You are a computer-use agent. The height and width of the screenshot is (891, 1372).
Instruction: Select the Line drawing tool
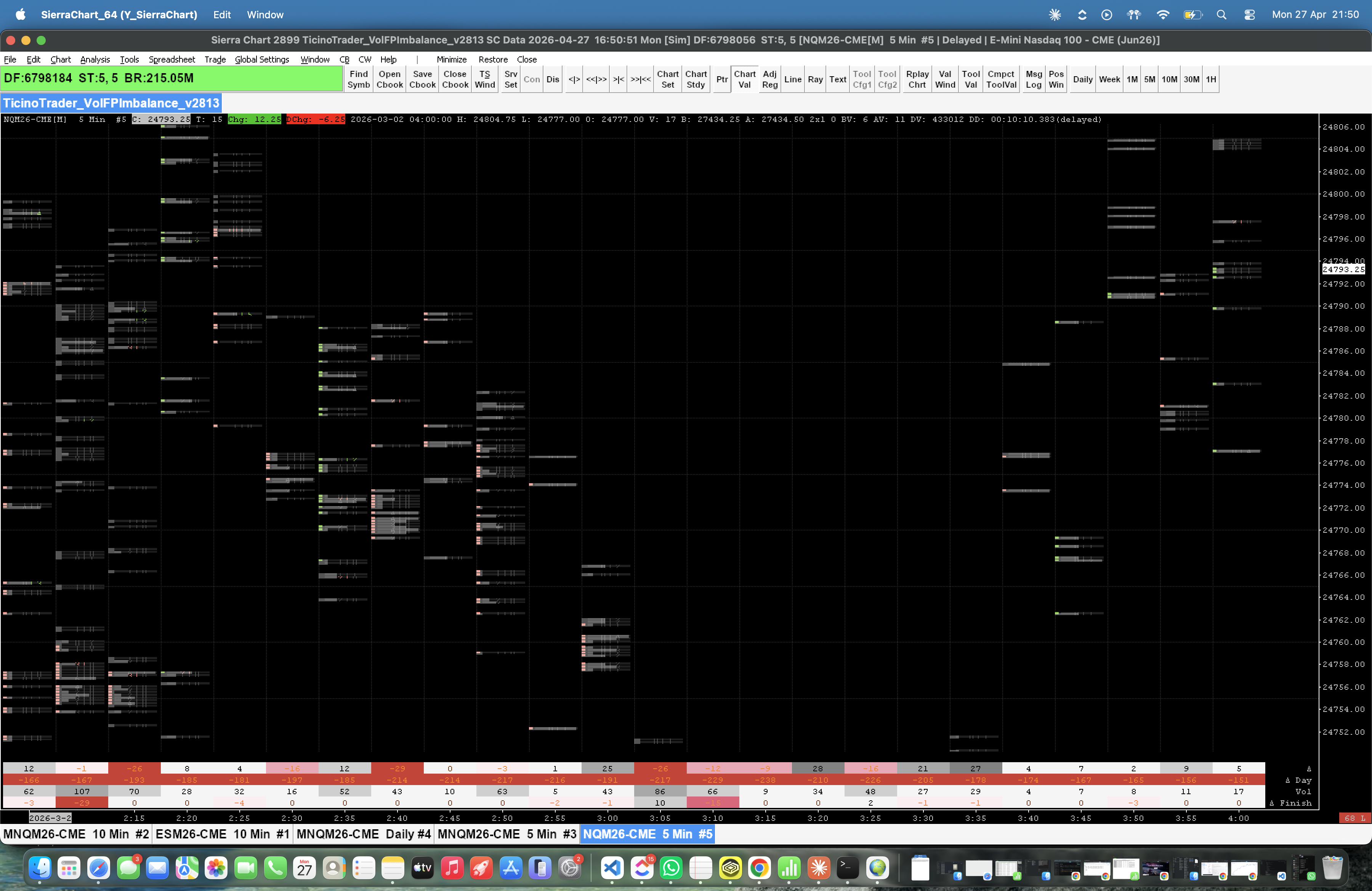[792, 79]
